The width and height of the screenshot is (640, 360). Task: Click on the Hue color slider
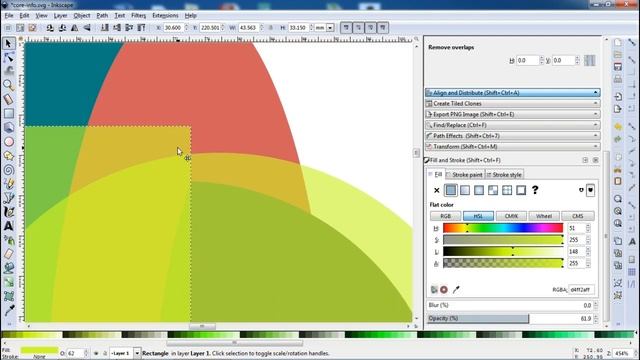(503, 228)
